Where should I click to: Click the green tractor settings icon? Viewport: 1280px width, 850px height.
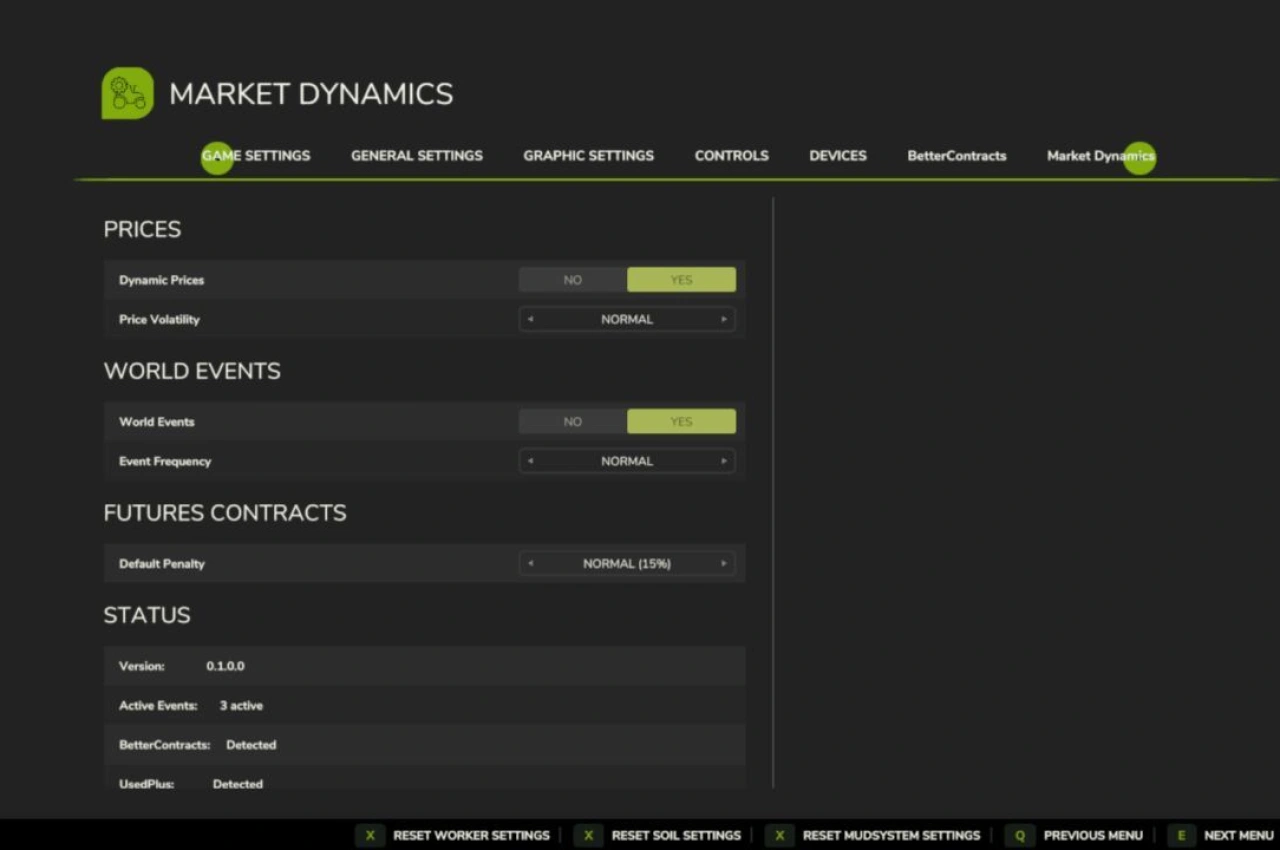point(127,94)
